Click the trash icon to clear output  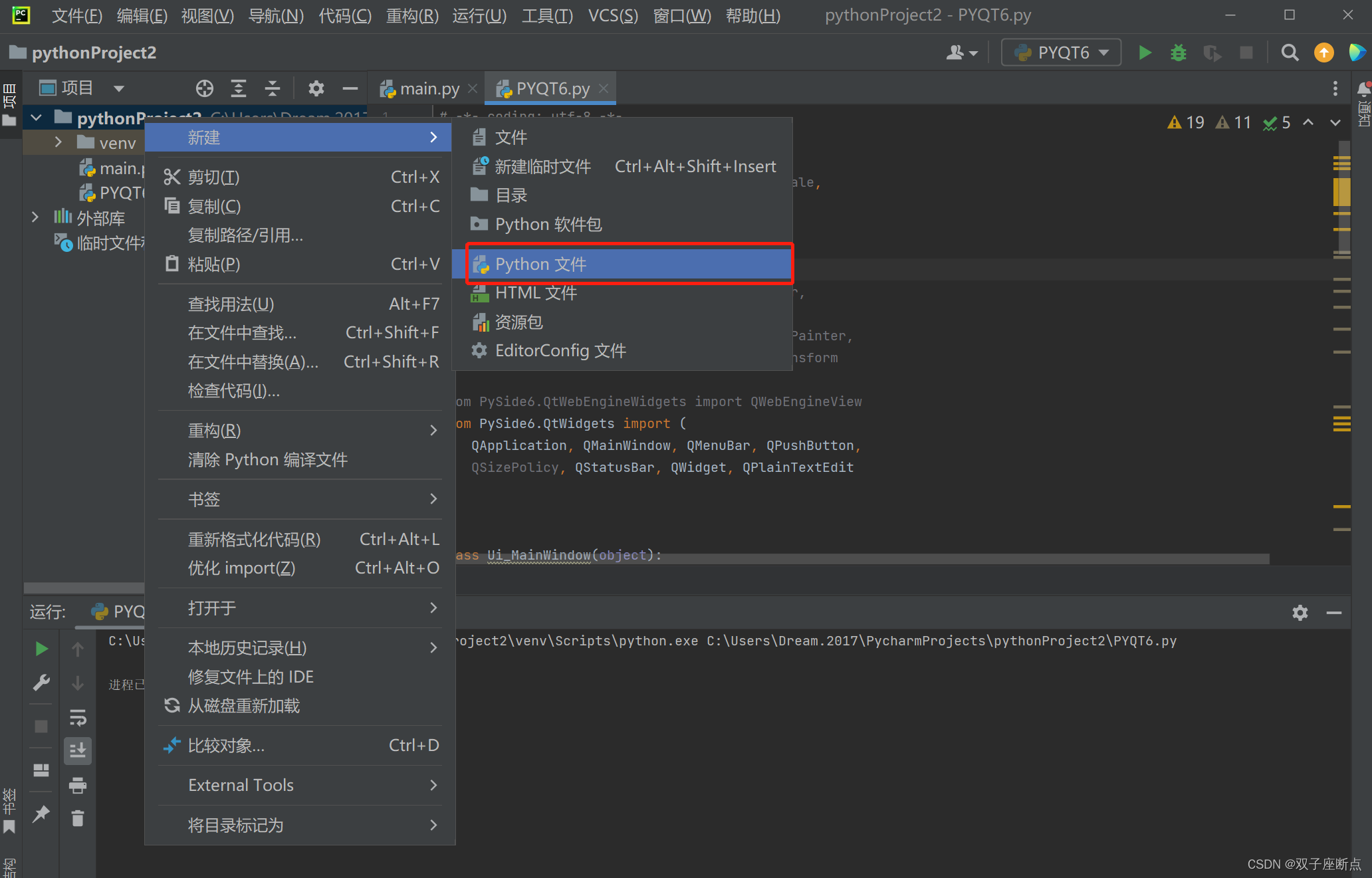(78, 818)
